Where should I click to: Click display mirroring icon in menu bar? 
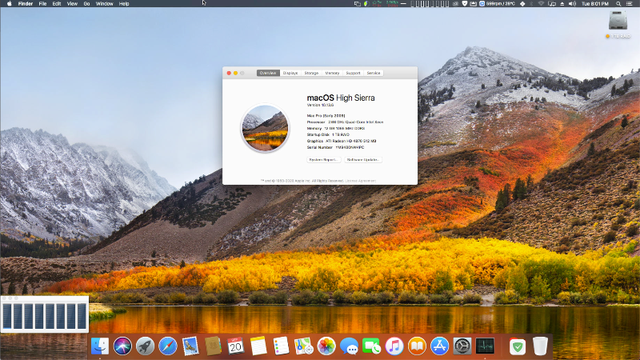552,4
